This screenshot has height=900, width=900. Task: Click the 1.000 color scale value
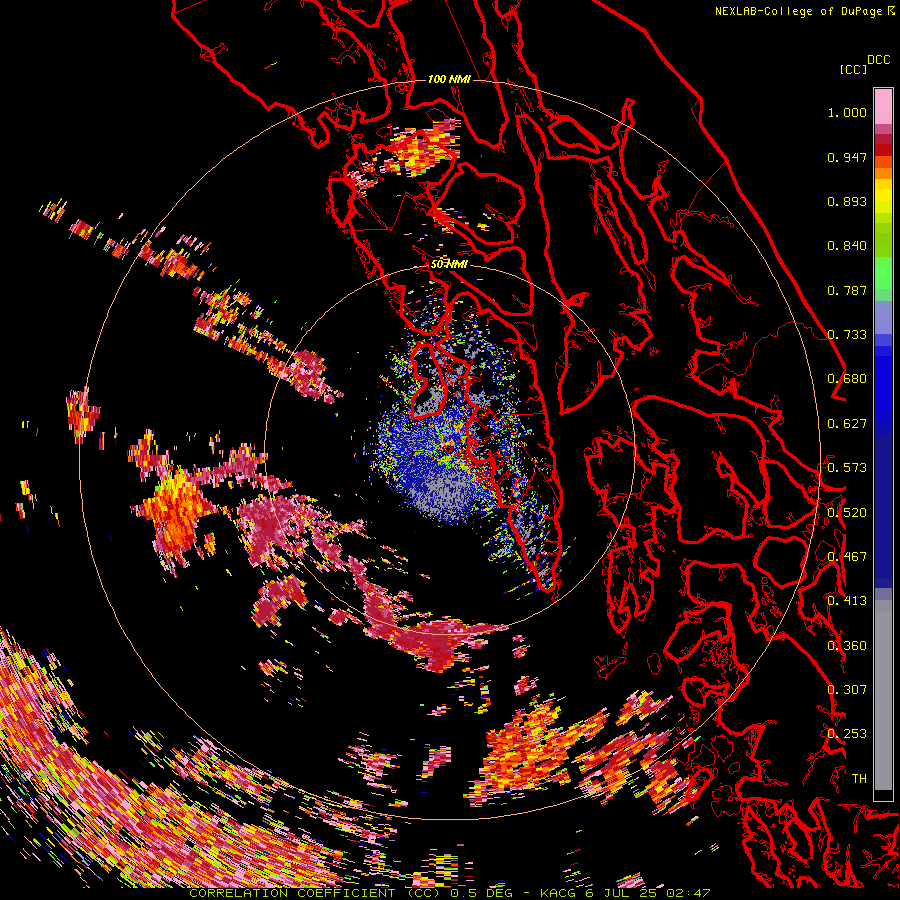[847, 112]
